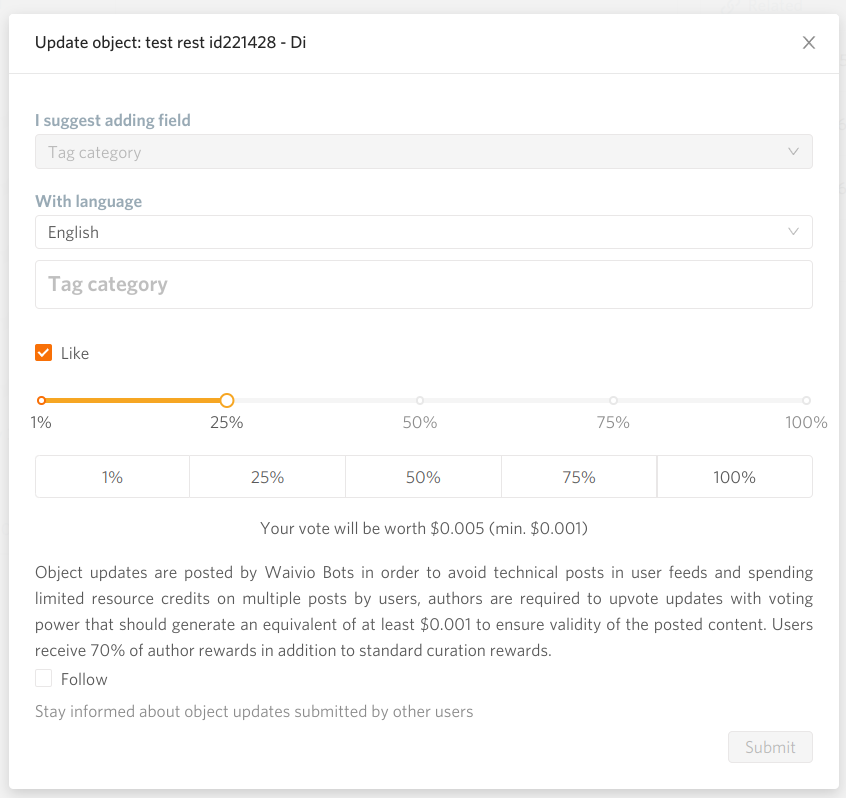The image size is (846, 798).
Task: Click the language dropdown chevron arrow
Action: [793, 231]
